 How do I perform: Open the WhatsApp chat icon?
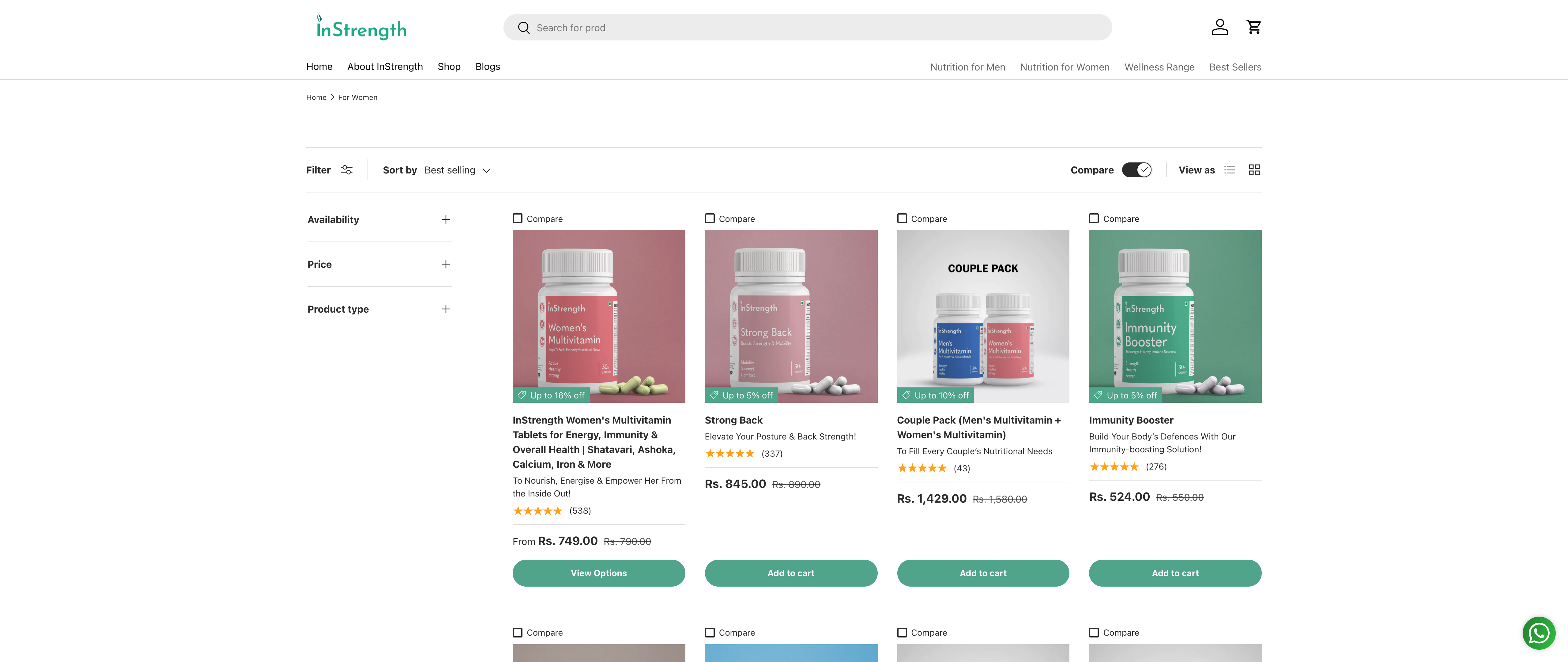[1539, 633]
